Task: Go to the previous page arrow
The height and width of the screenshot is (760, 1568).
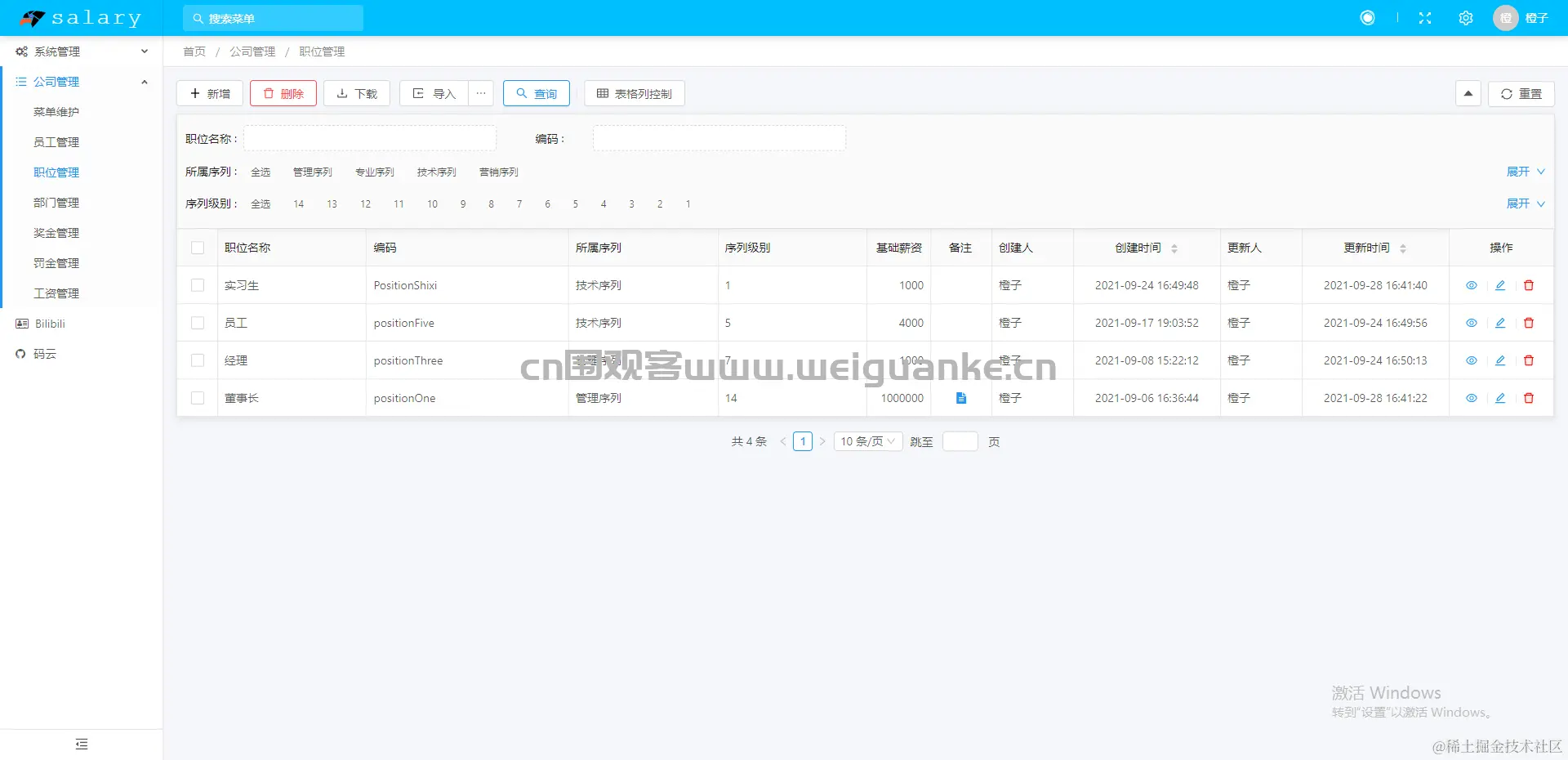Action: click(783, 441)
